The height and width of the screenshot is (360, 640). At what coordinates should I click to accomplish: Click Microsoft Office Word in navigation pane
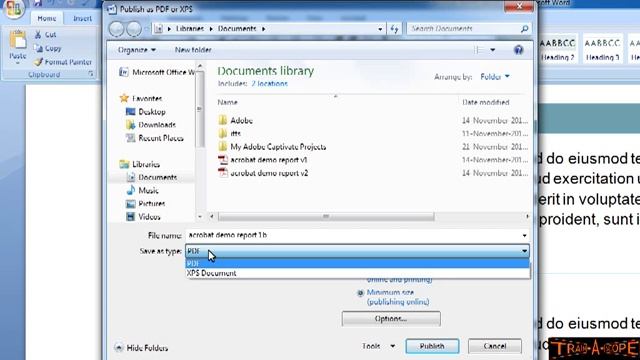tap(157, 72)
